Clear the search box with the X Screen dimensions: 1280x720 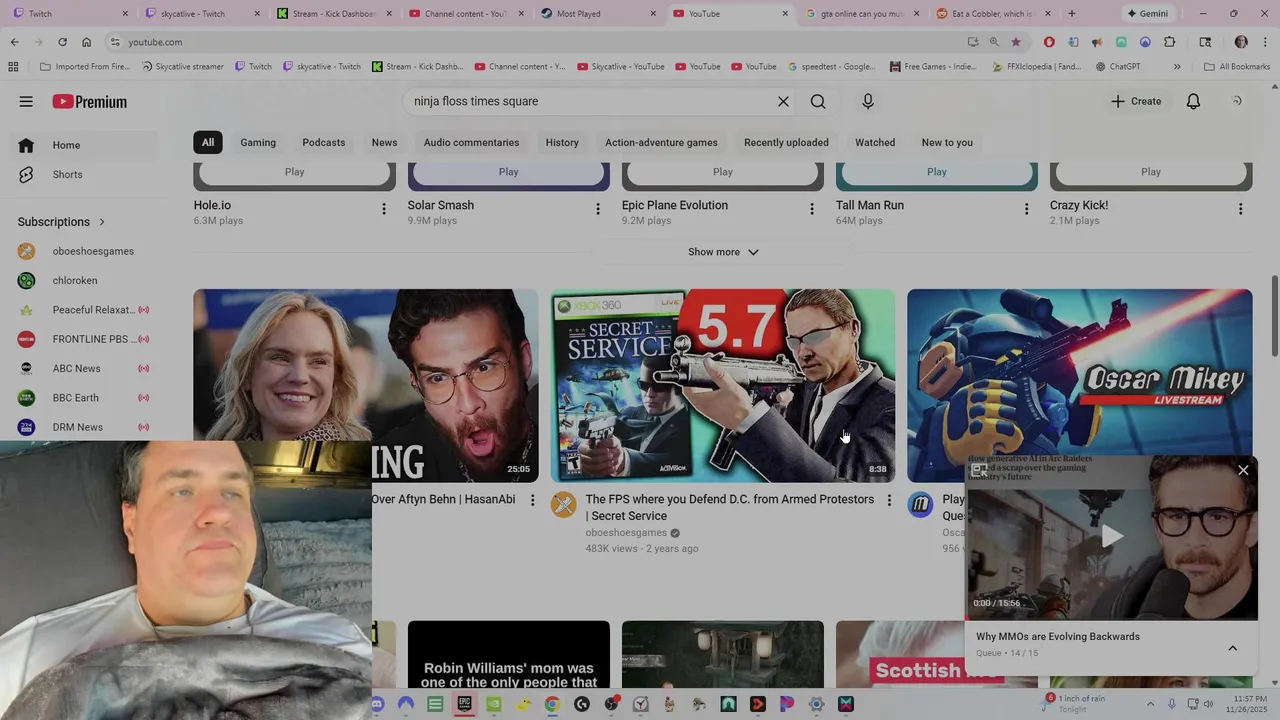tap(783, 101)
